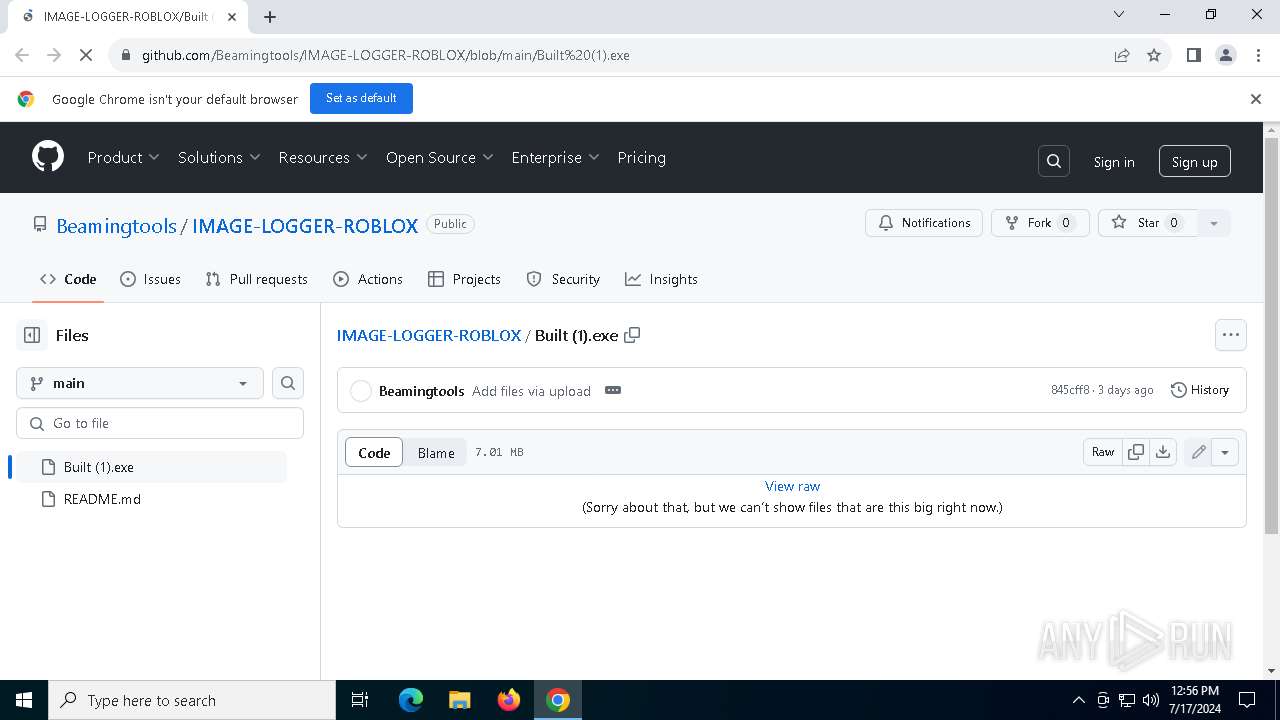Copy raw file contents icon
The height and width of the screenshot is (720, 1280).
point(1136,452)
